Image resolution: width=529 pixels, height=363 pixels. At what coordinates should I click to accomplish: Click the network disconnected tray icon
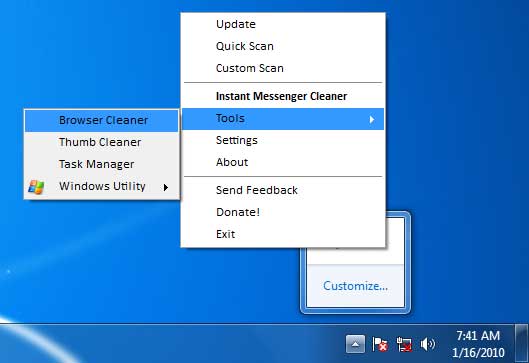click(404, 344)
